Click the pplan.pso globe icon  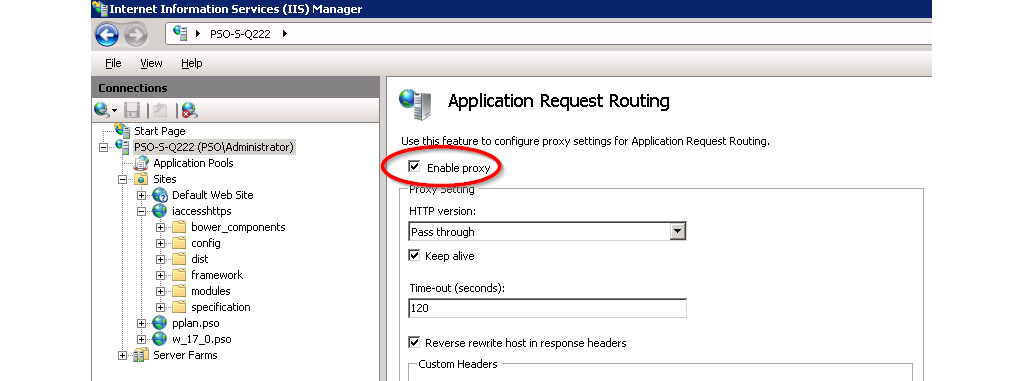click(x=160, y=323)
